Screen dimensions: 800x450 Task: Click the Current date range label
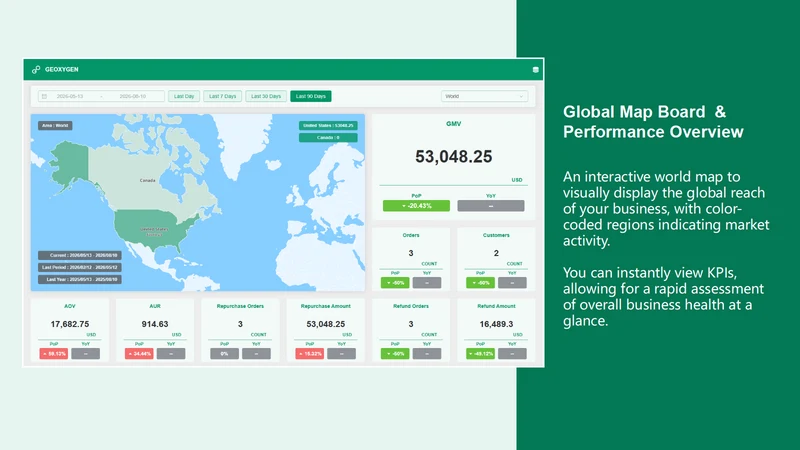80,255
